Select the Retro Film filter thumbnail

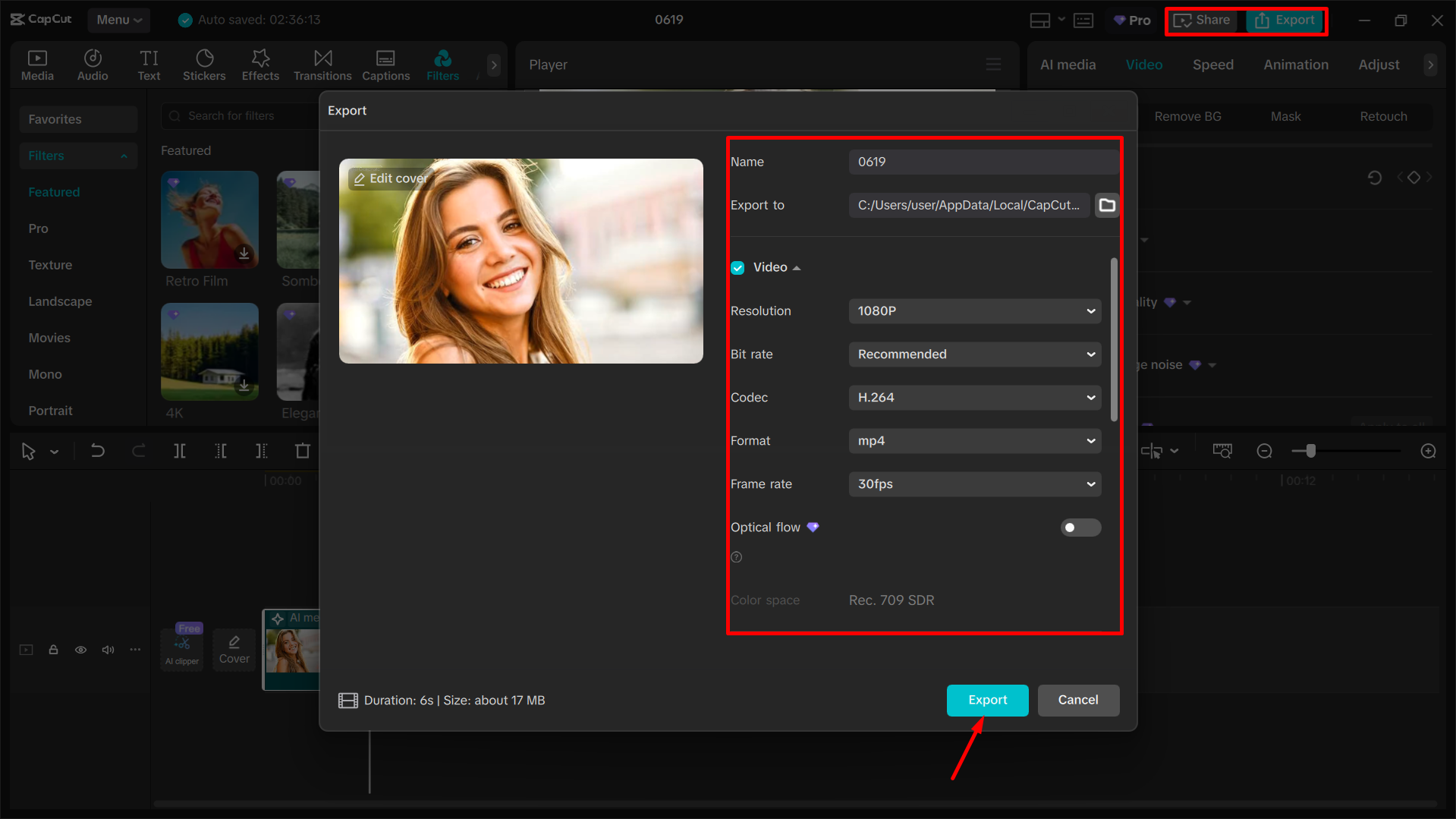(209, 220)
